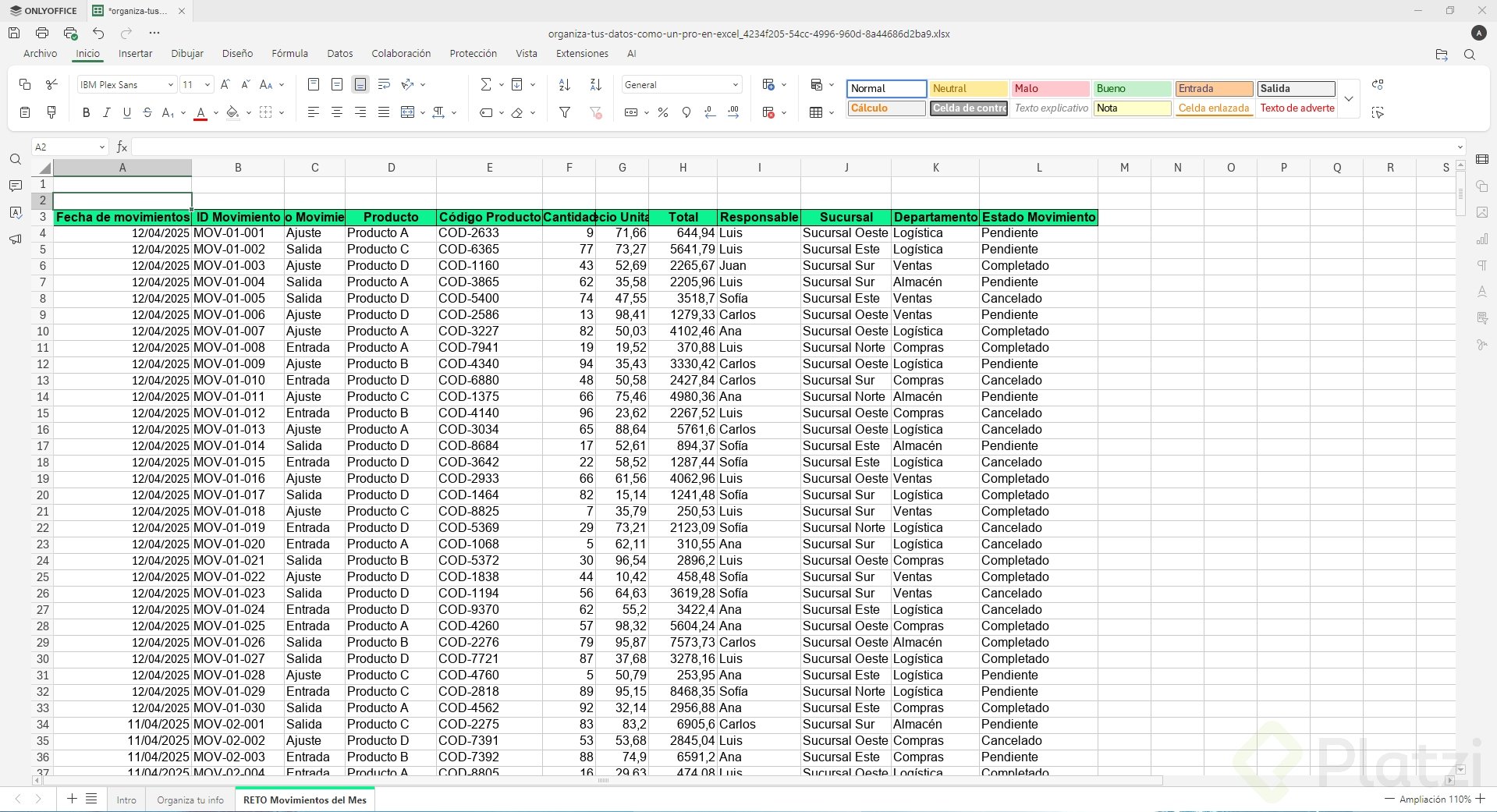This screenshot has width=1497, height=812.
Task: Click the fill color bucket swatch
Action: (232, 112)
